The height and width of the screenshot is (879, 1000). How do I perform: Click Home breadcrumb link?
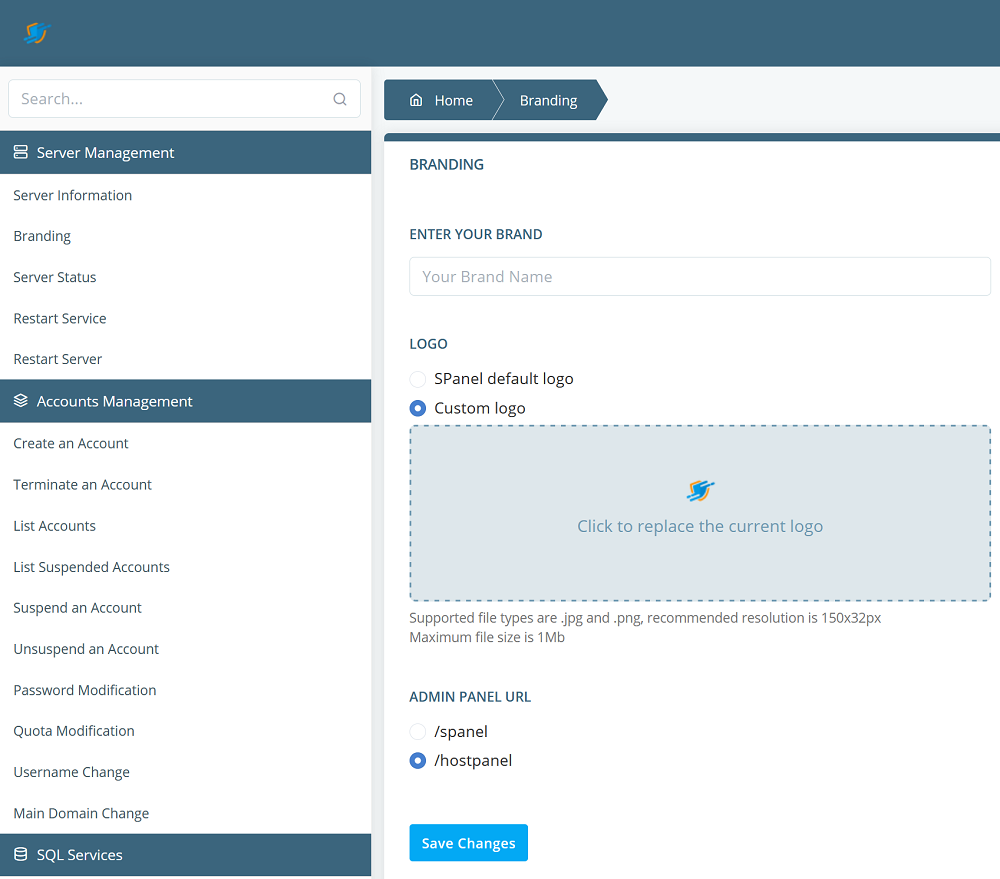pyautogui.click(x=453, y=100)
